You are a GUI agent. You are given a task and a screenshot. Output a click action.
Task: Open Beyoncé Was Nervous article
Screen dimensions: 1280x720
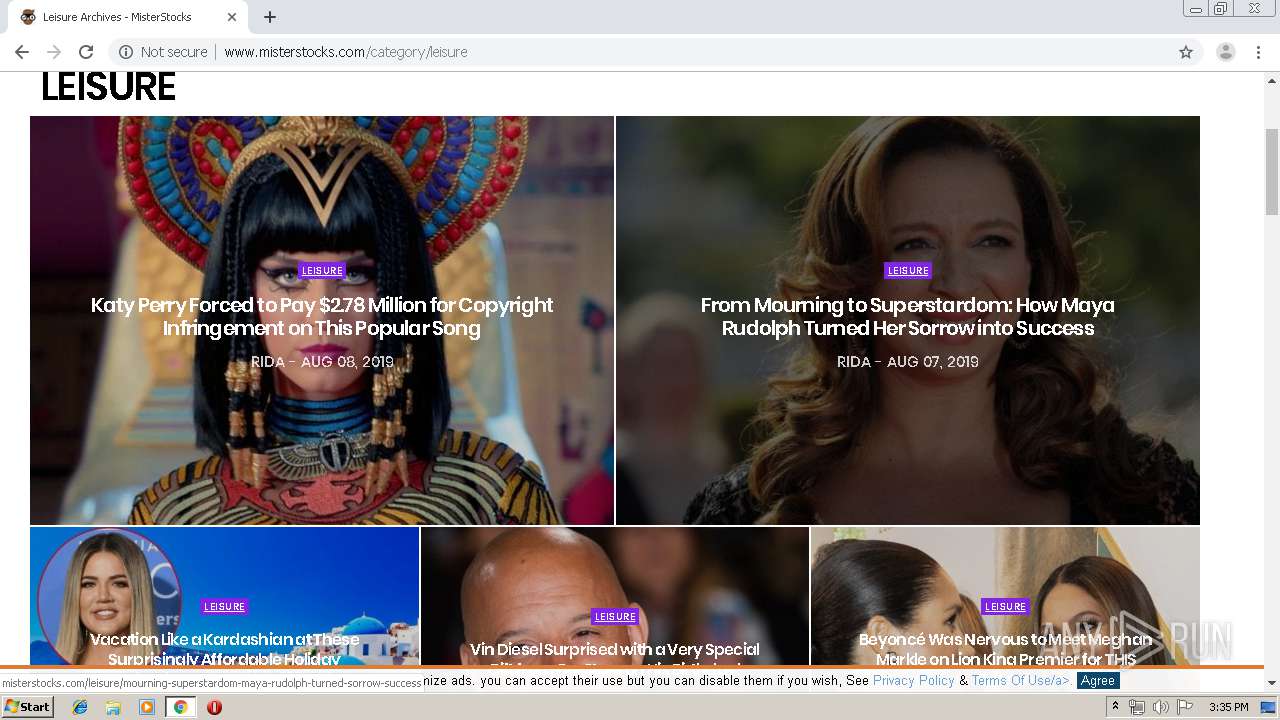click(x=1005, y=649)
